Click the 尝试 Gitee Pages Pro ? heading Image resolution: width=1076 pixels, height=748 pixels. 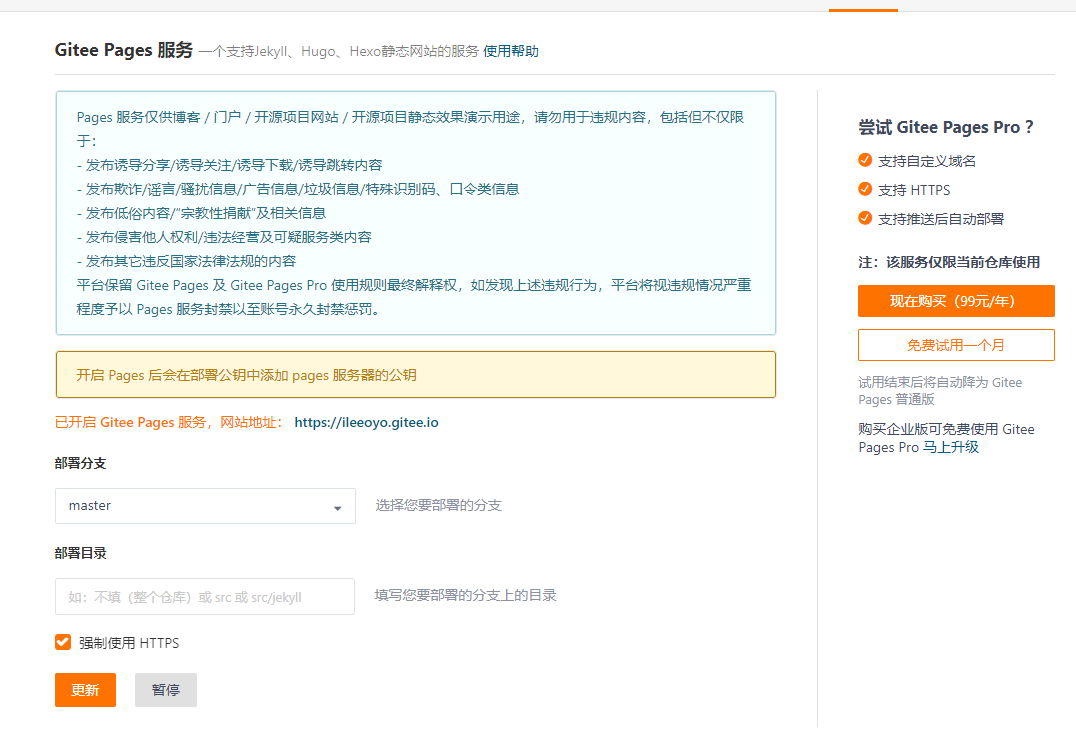tap(946, 128)
